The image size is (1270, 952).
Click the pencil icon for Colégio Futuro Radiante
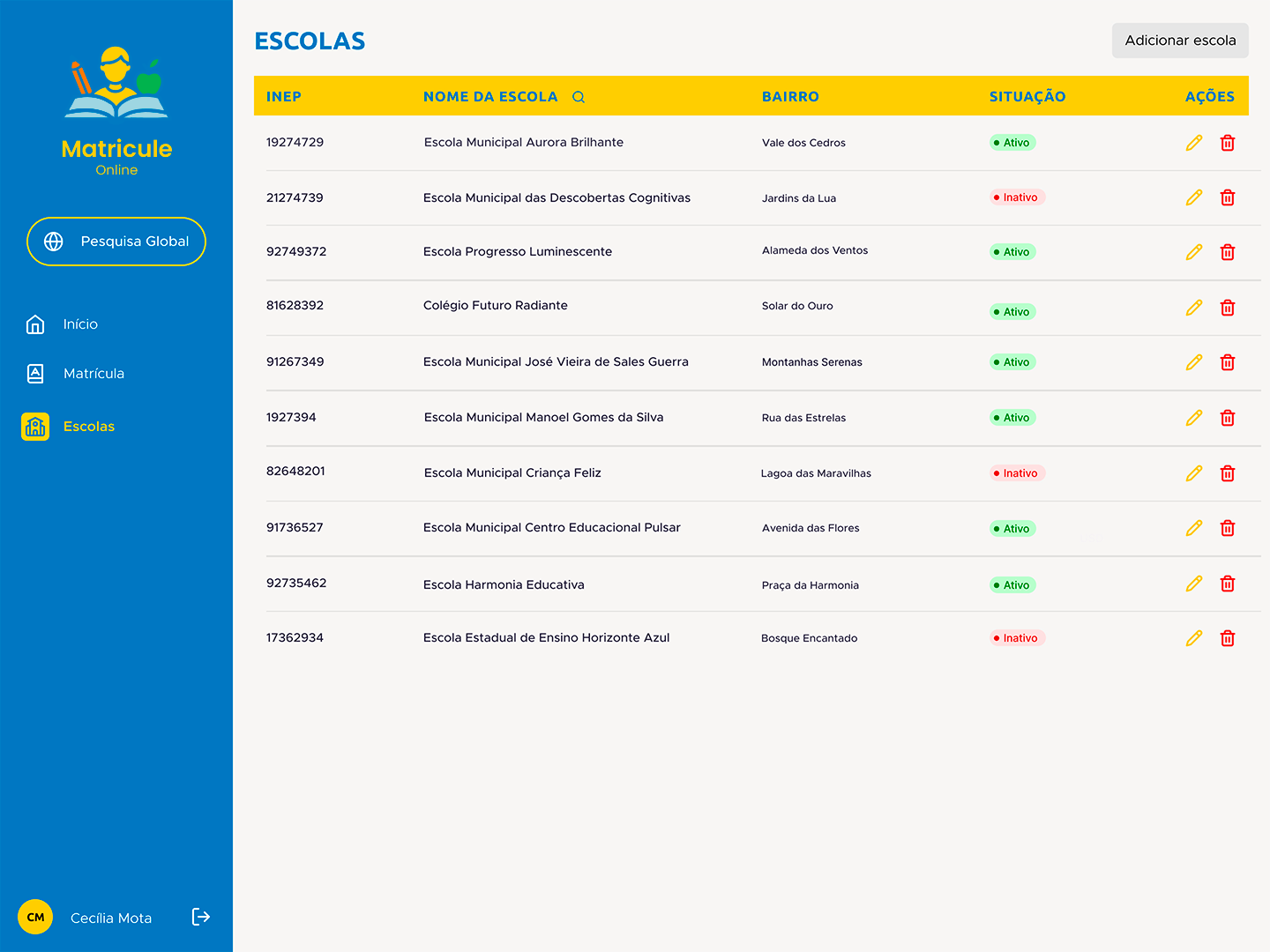pos(1194,308)
